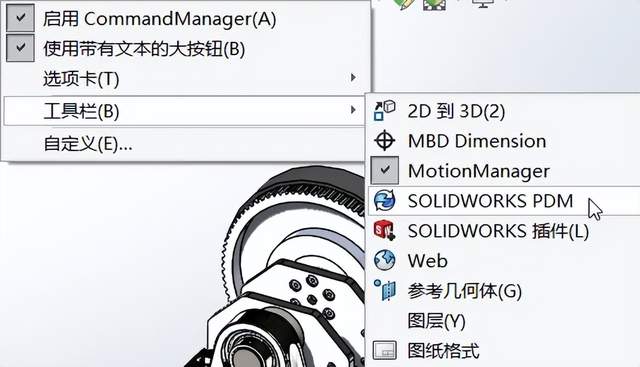Click the MBD Dimension crosshair icon

(x=384, y=141)
